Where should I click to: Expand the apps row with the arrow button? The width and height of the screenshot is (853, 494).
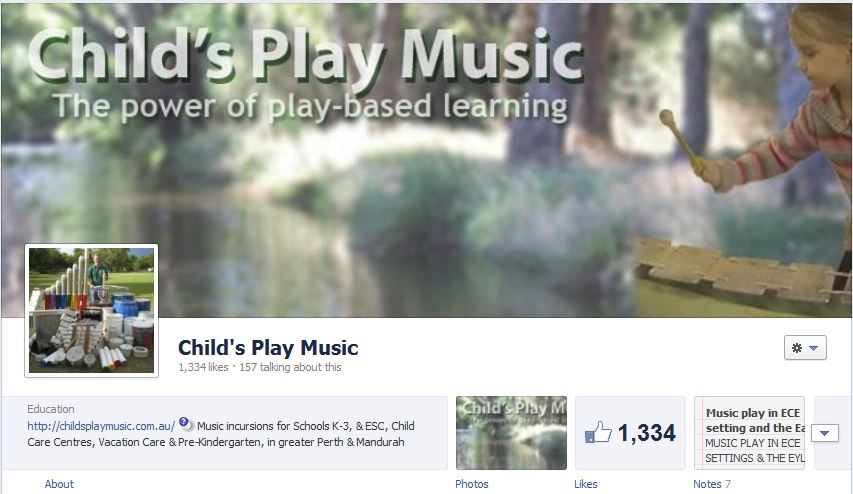click(825, 433)
